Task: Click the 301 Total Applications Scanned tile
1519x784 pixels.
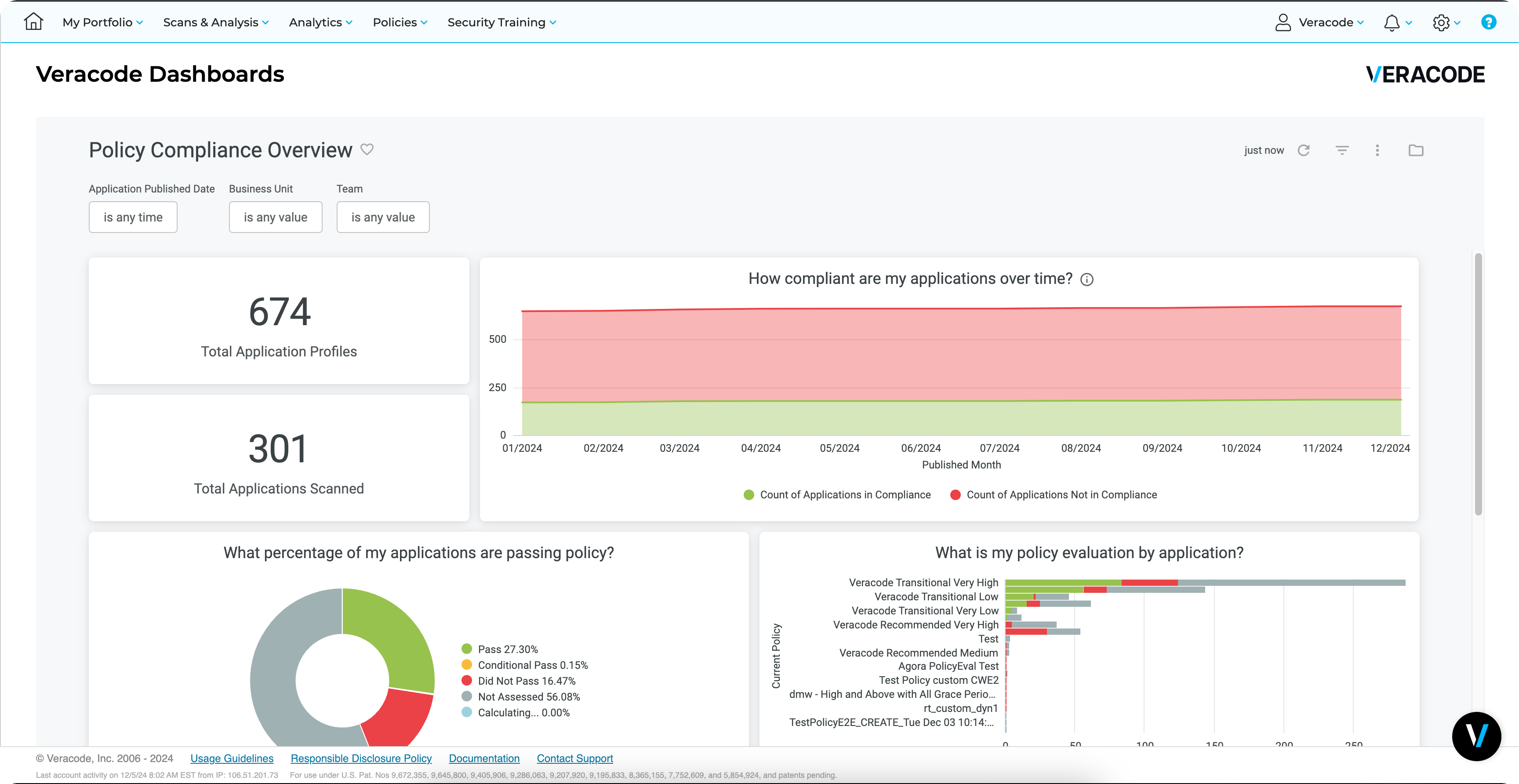Action: (x=279, y=458)
